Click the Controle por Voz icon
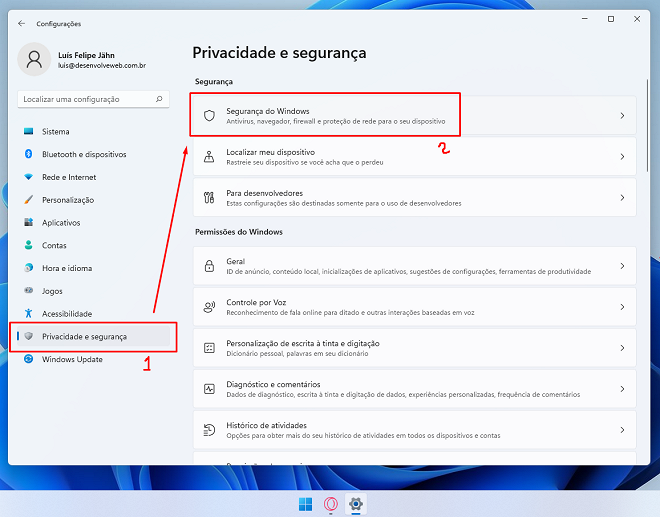The width and height of the screenshot is (660, 517). point(209,307)
